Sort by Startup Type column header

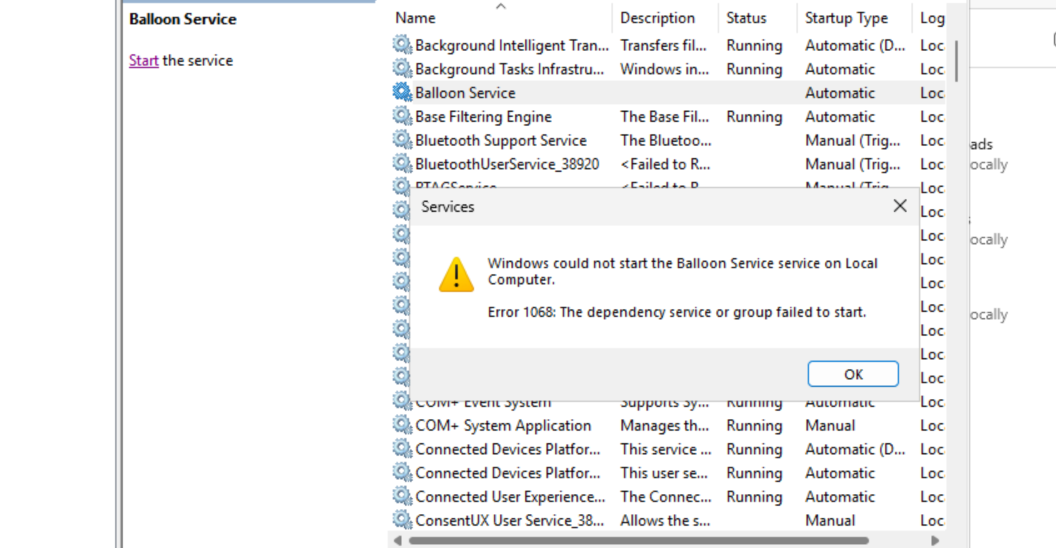(x=846, y=18)
